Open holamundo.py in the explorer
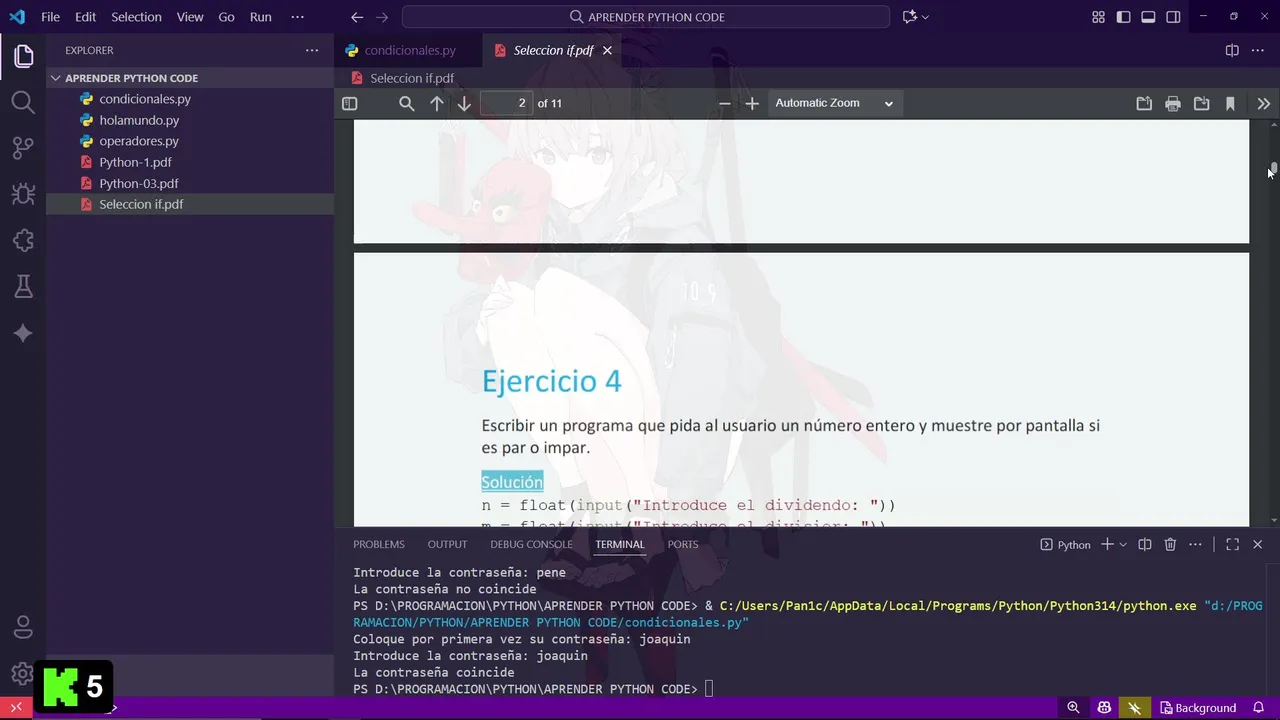The width and height of the screenshot is (1280, 720). (139, 120)
